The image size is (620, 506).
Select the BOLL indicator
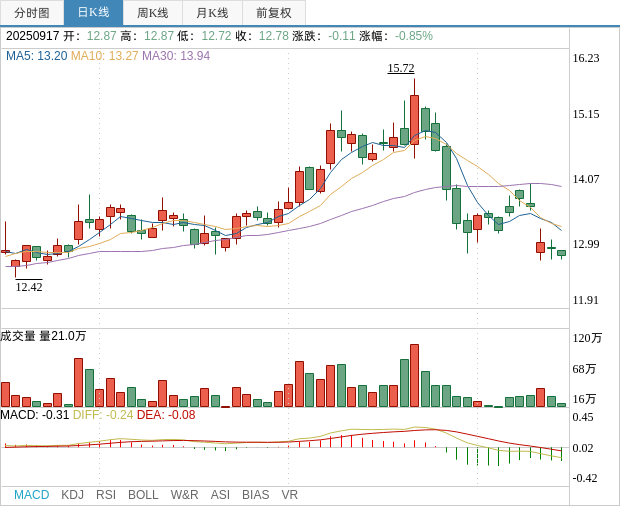click(143, 495)
